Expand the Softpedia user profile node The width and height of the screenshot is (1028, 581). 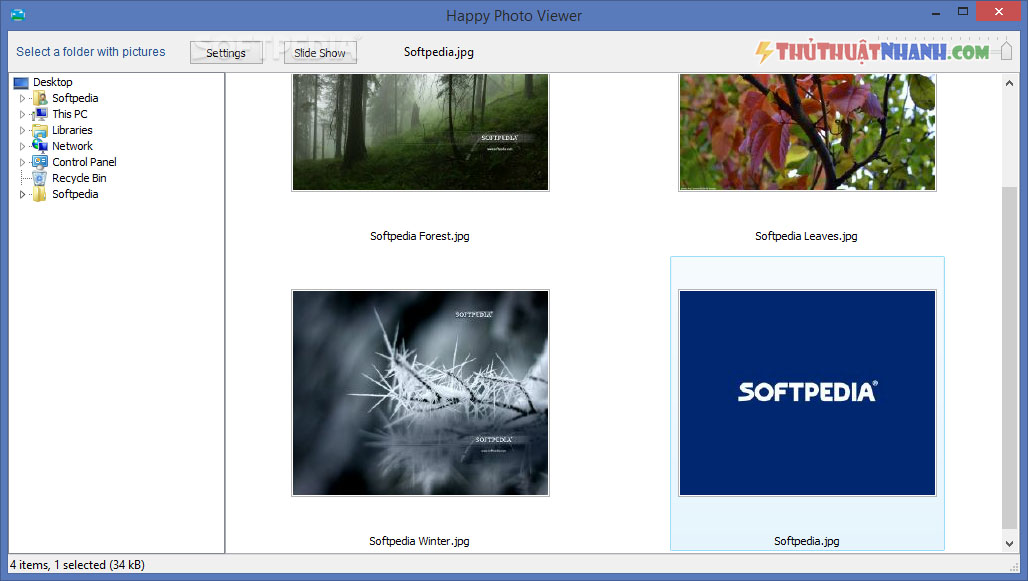tap(22, 98)
